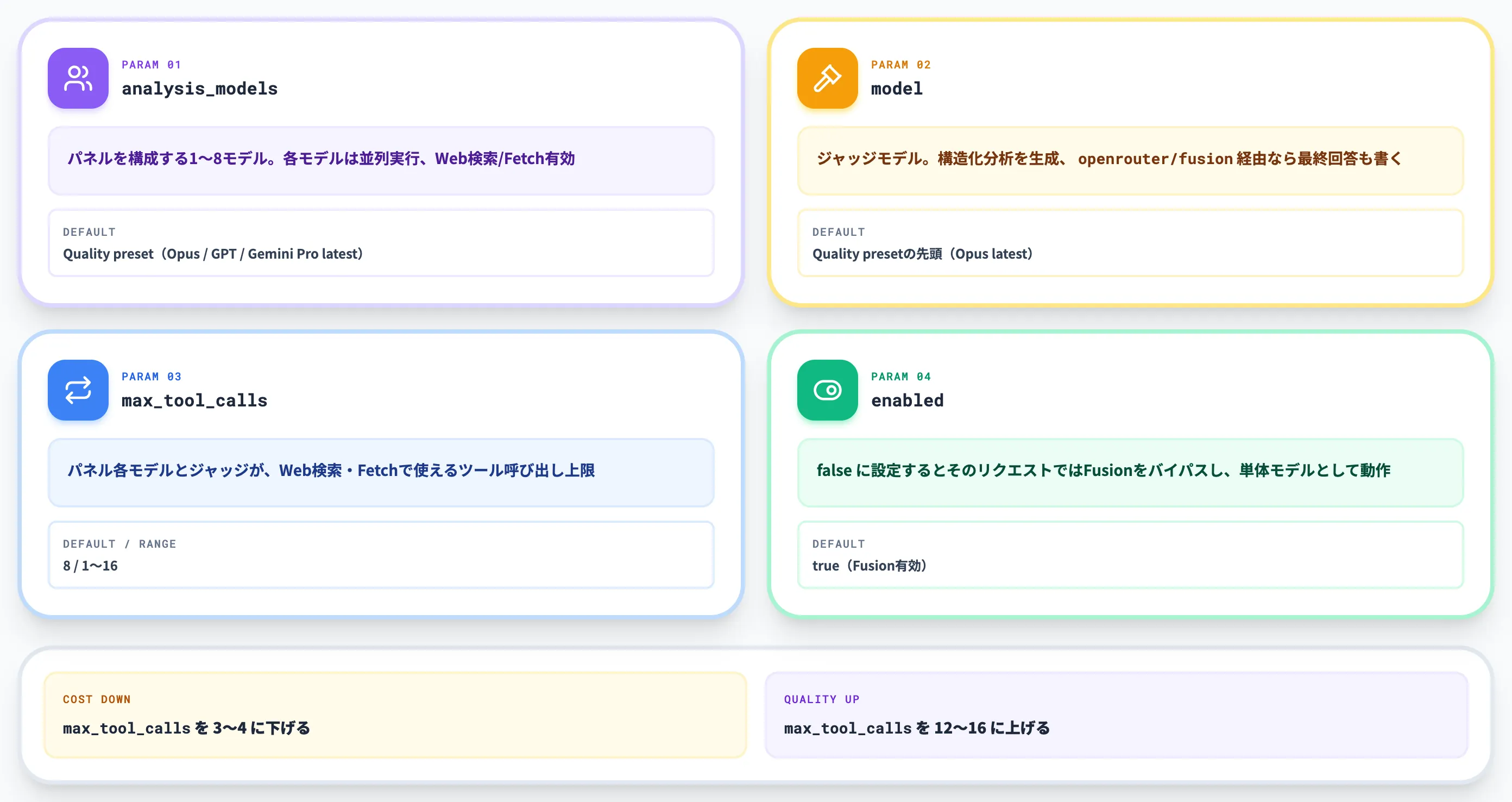Viewport: 1512px width, 802px height.
Task: Click the purple people icon for analysis_models
Action: point(78,78)
